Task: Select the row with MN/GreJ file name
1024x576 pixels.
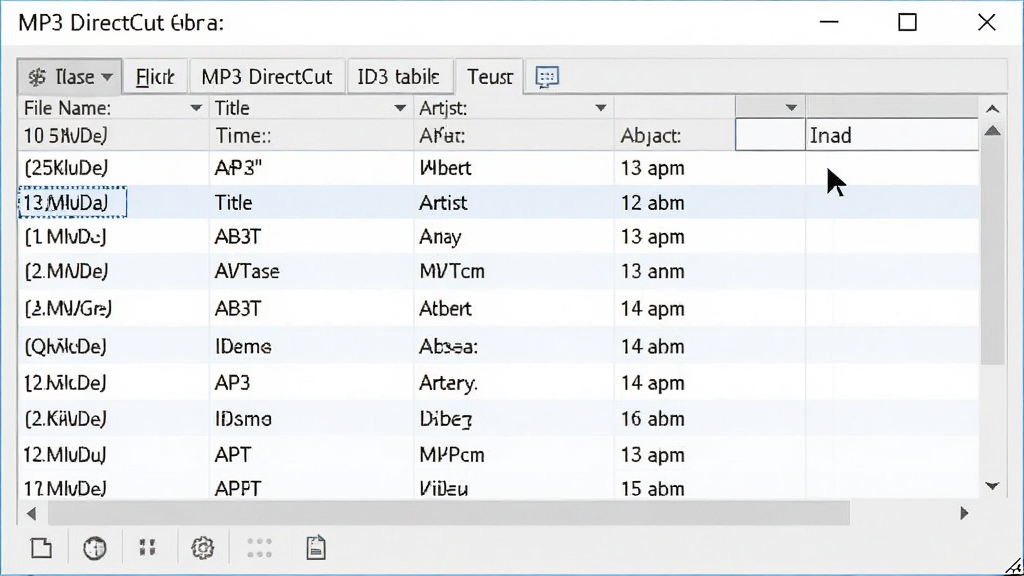Action: point(498,308)
